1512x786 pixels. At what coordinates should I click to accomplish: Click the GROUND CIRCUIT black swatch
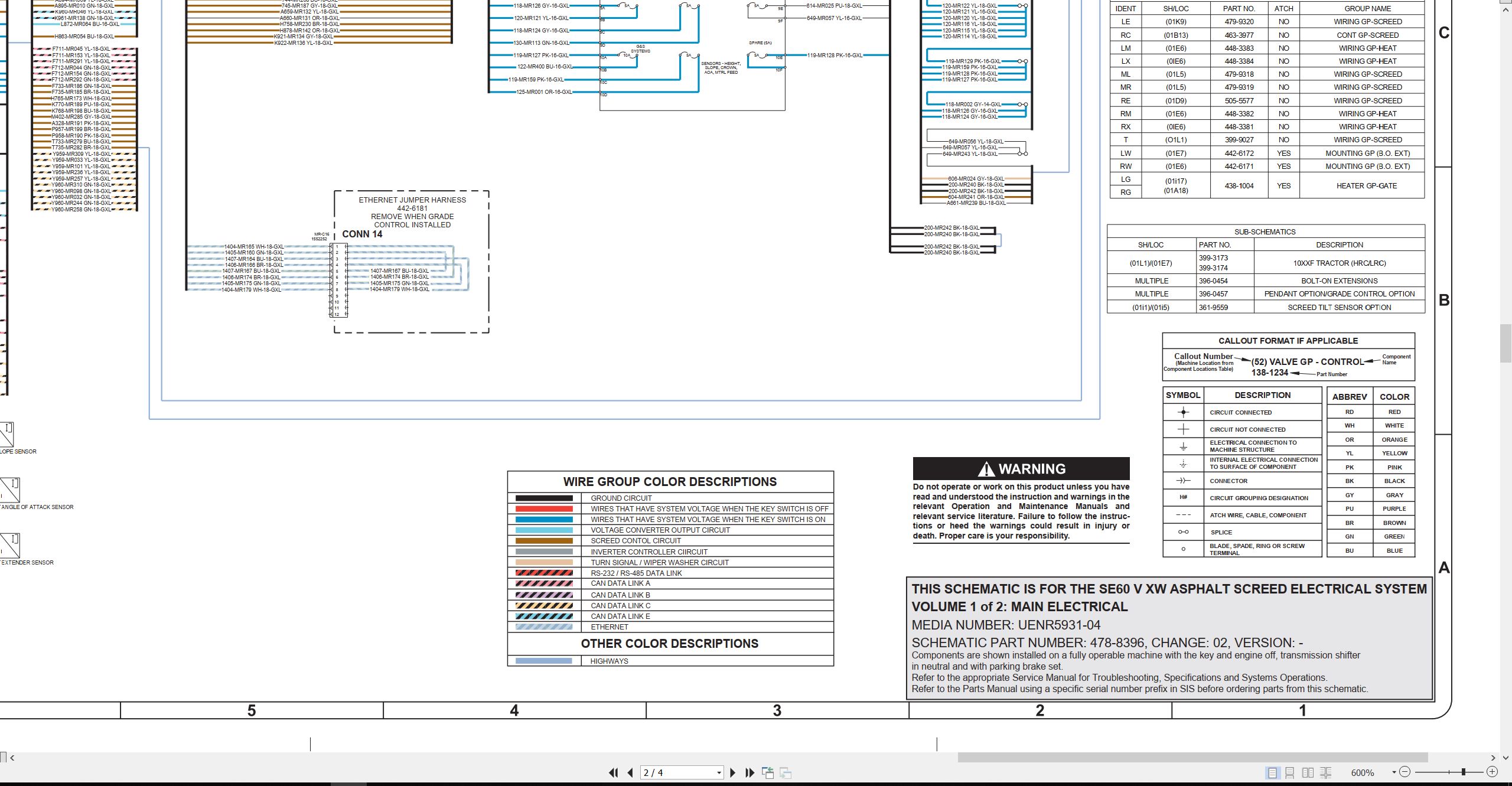point(544,498)
